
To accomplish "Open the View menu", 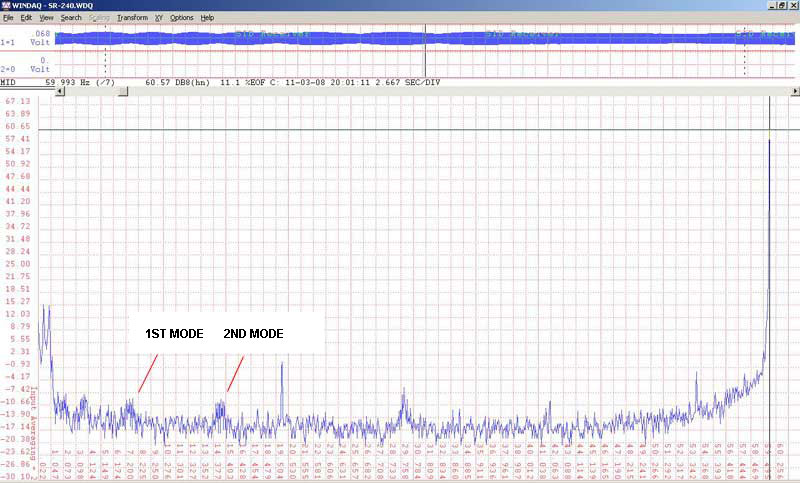I will coord(46,17).
